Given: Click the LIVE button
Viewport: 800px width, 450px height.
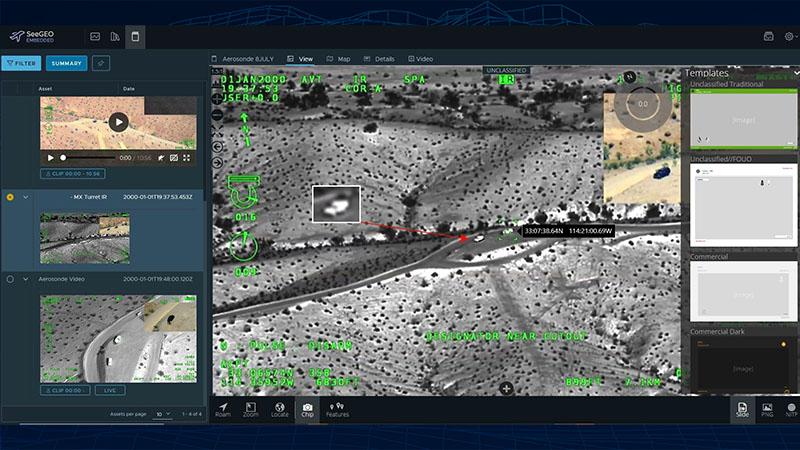Looking at the screenshot, I should click(110, 390).
